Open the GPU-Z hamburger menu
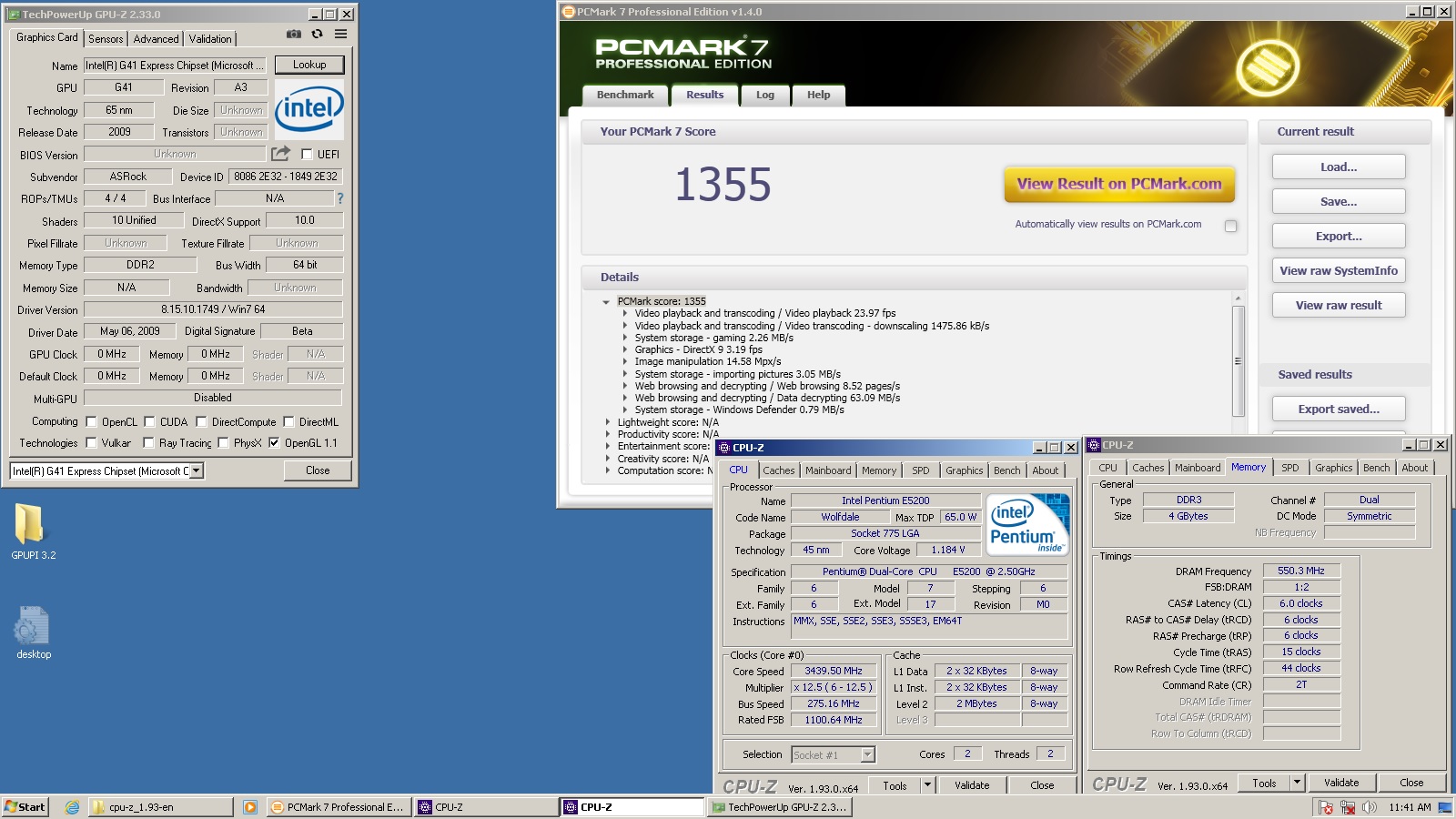 [x=340, y=34]
